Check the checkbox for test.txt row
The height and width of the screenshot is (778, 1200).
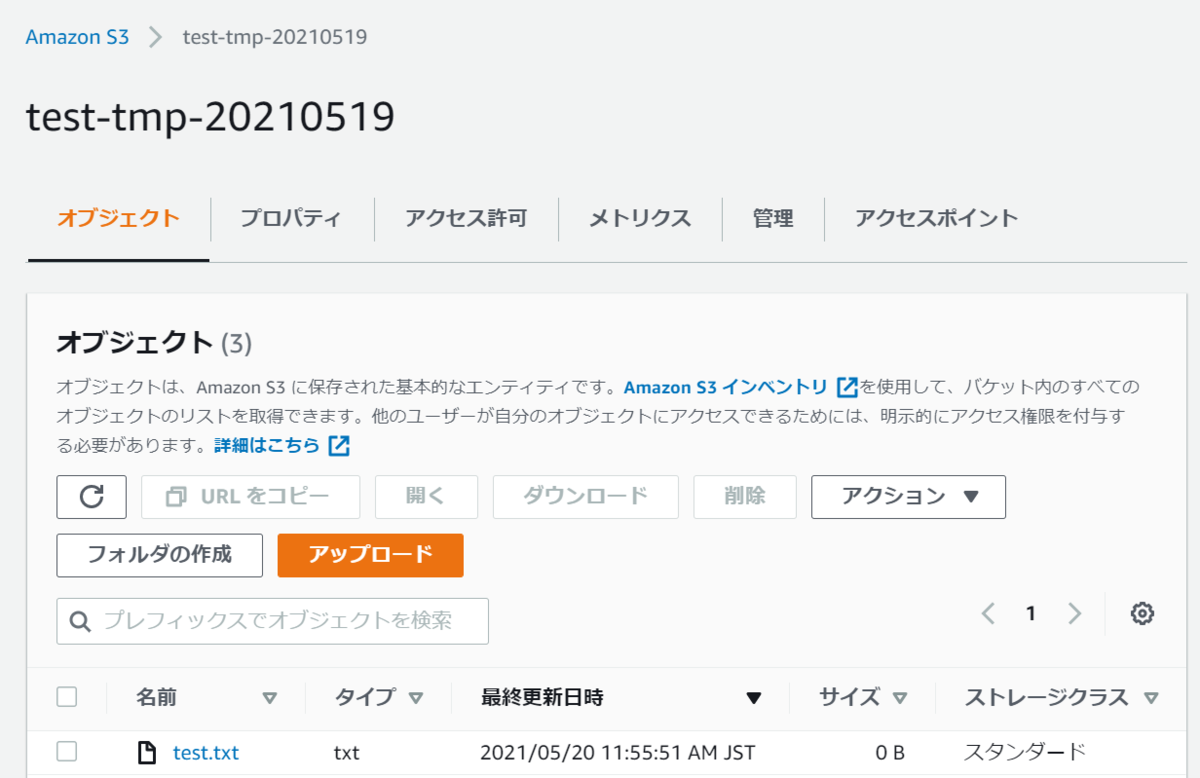coord(67,752)
